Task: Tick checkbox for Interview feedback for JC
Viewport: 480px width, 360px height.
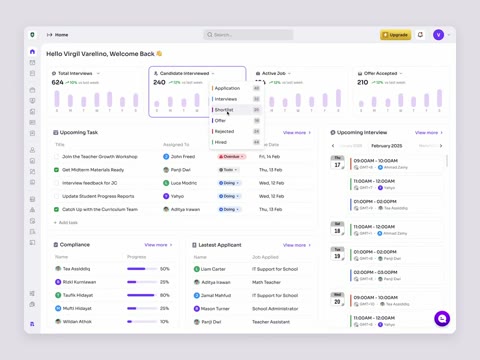Action: 56,183
